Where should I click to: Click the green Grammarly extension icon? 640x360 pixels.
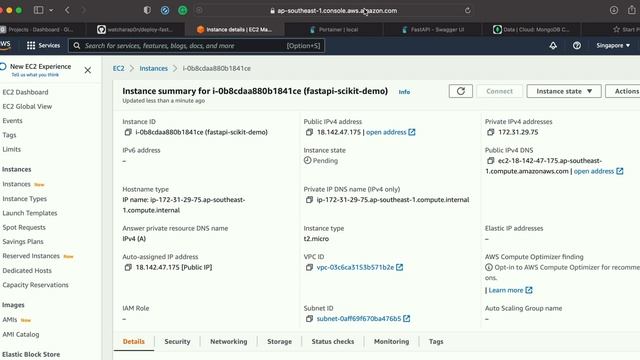182,11
